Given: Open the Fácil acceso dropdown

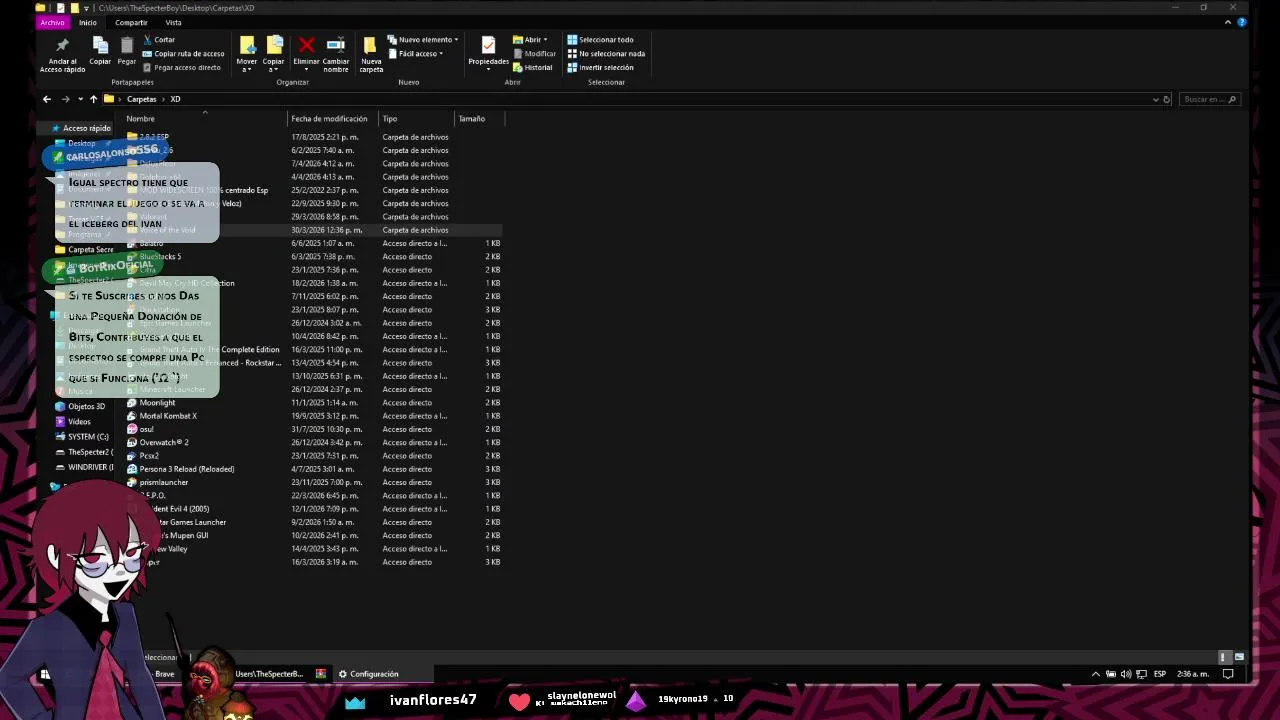Looking at the screenshot, I should coord(415,54).
